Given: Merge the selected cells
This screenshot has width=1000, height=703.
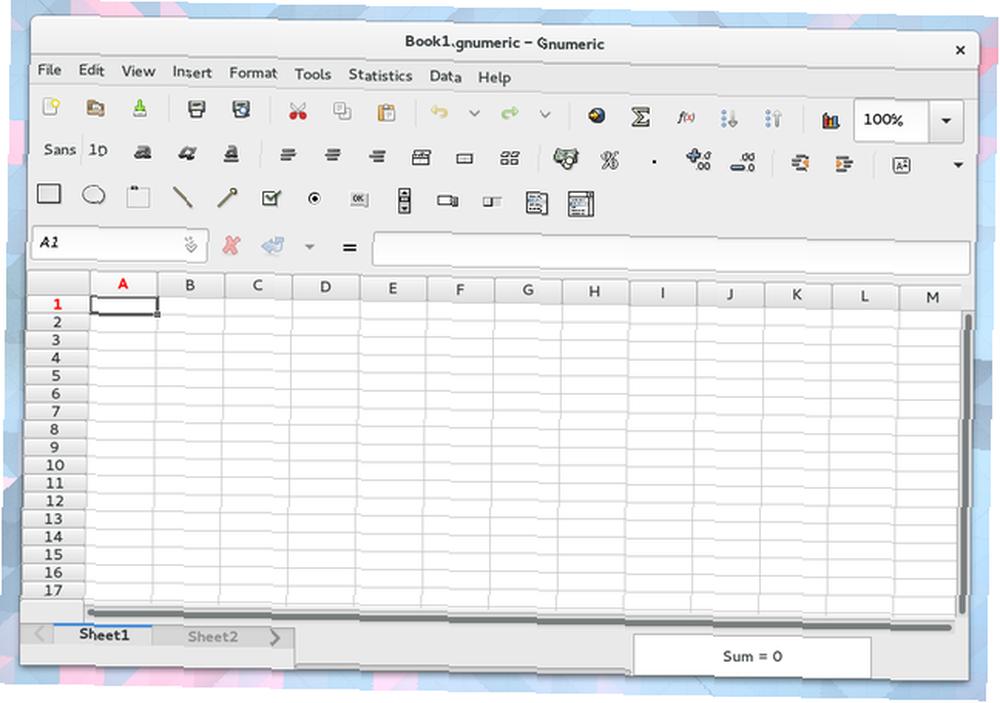Looking at the screenshot, I should (x=465, y=158).
